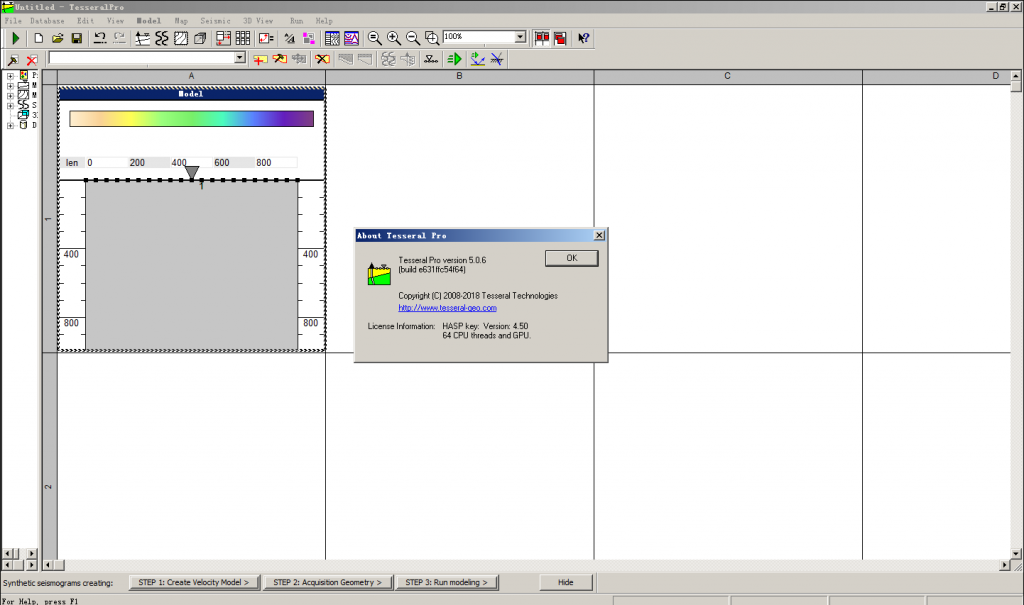The height and width of the screenshot is (605, 1024).
Task: Open the View menu
Action: pos(116,21)
